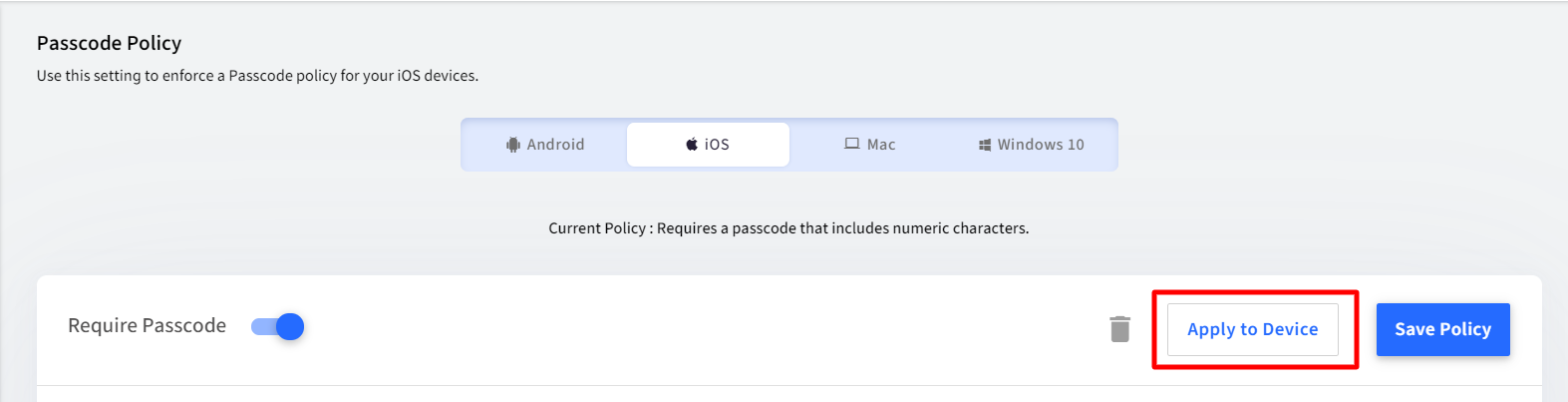
Task: Click the Passcode Policy heading
Action: point(110,43)
